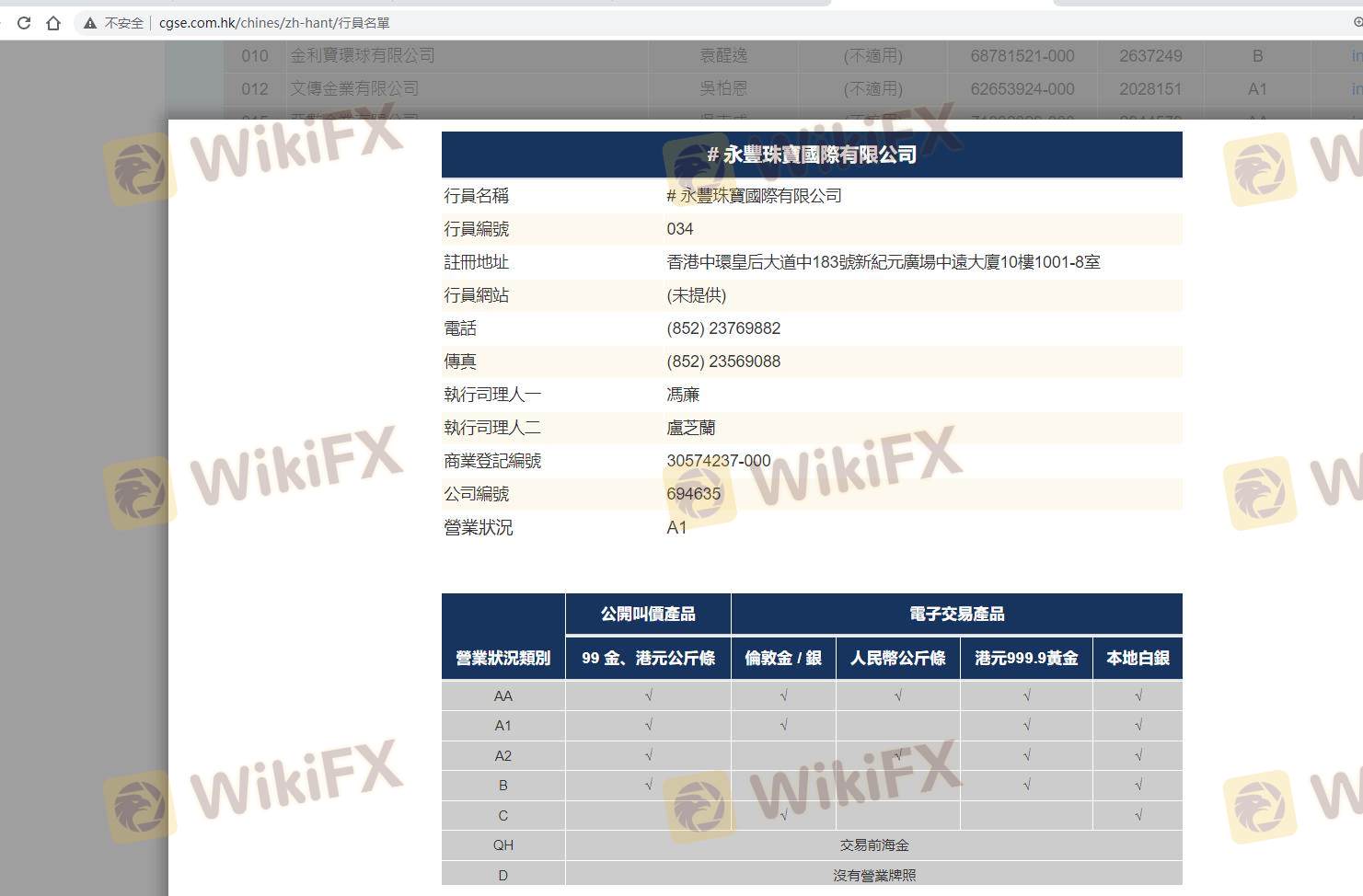1363x896 pixels.
Task: Click the 公開叫價產品 column header
Action: pyautogui.click(x=648, y=614)
